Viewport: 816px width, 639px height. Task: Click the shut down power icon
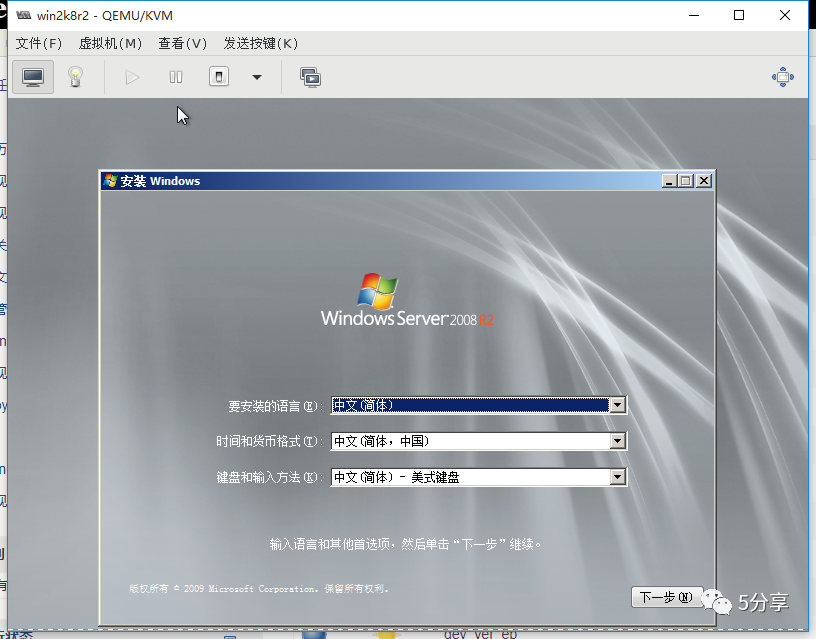coord(219,77)
